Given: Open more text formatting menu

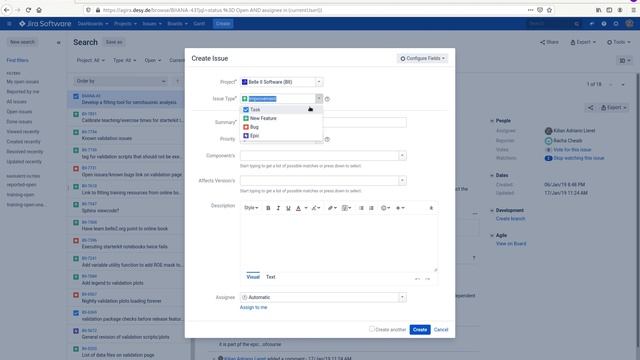Looking at the screenshot, I should point(316,208).
